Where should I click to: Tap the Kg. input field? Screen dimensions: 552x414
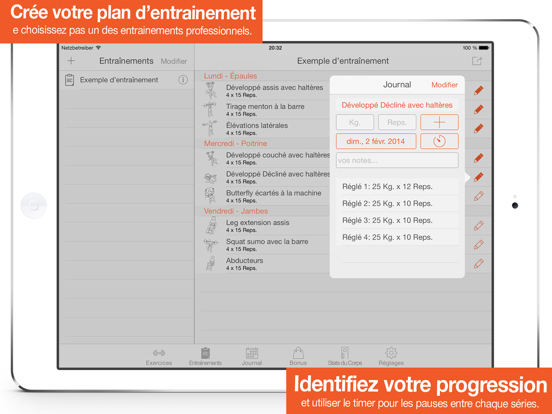[x=355, y=122]
